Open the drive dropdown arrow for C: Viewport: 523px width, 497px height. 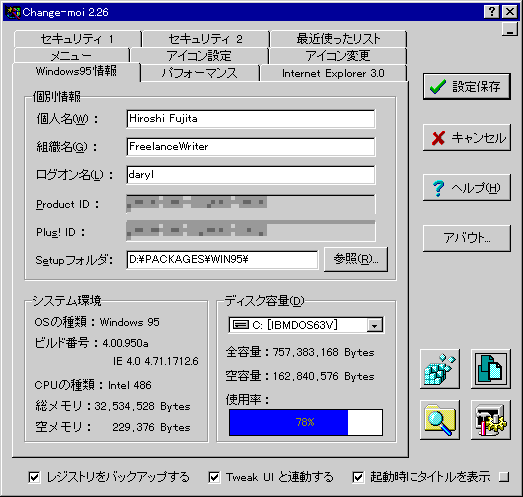tap(375, 325)
